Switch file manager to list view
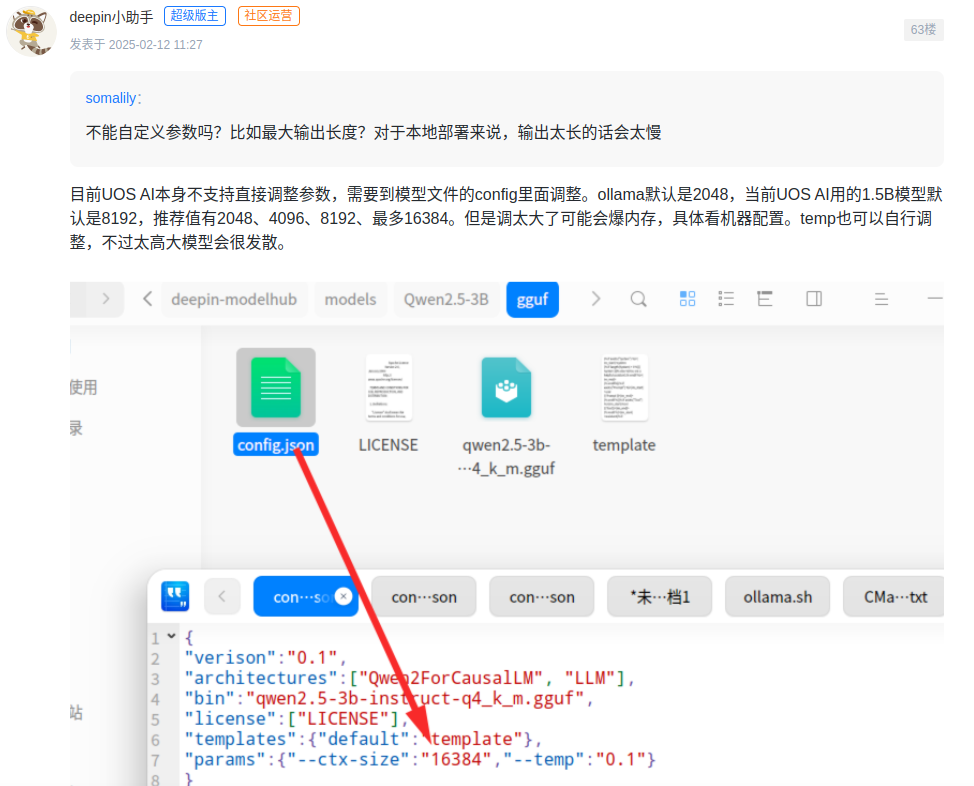The image size is (974, 786). click(x=726, y=299)
